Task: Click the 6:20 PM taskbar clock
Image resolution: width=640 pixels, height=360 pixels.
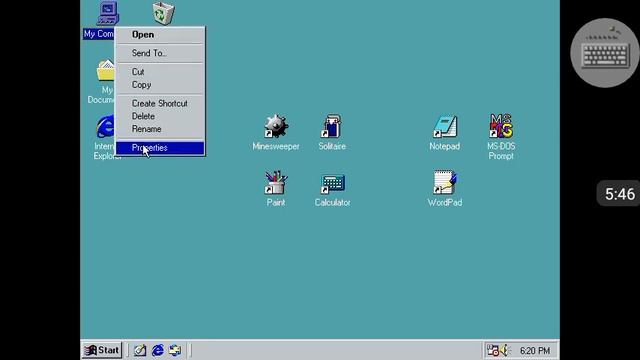Action: [535, 351]
